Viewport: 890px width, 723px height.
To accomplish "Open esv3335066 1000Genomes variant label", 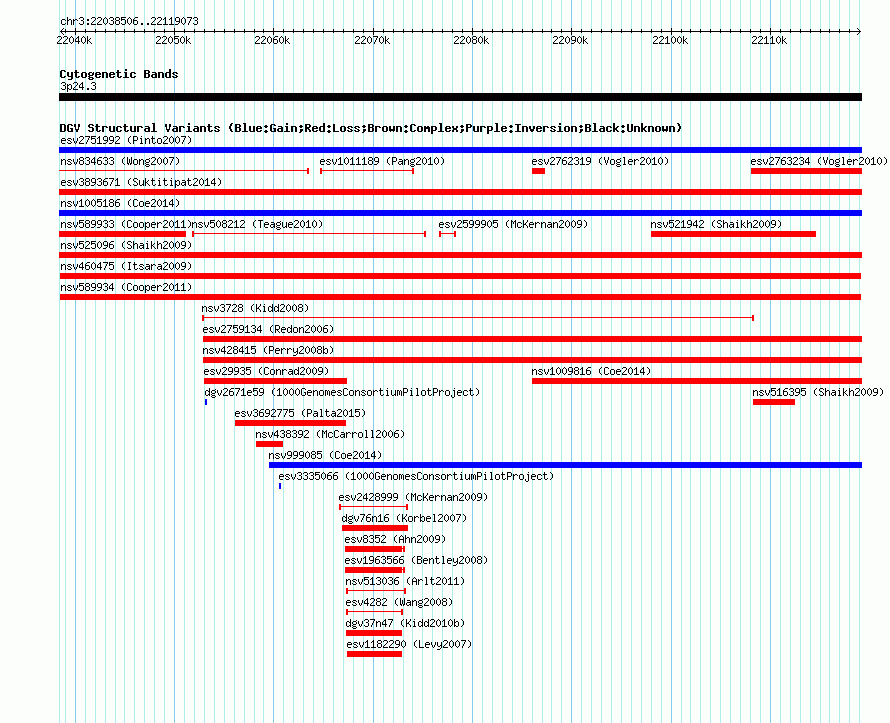I will [416, 476].
